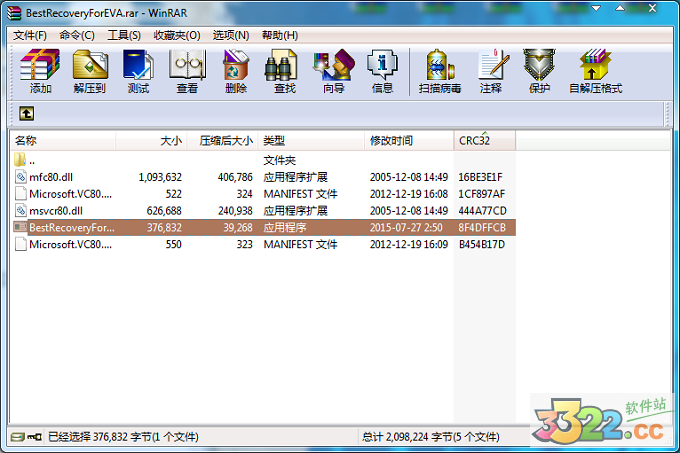Click packed size 240,938
The height and width of the screenshot is (453, 680).
pyautogui.click(x=235, y=211)
